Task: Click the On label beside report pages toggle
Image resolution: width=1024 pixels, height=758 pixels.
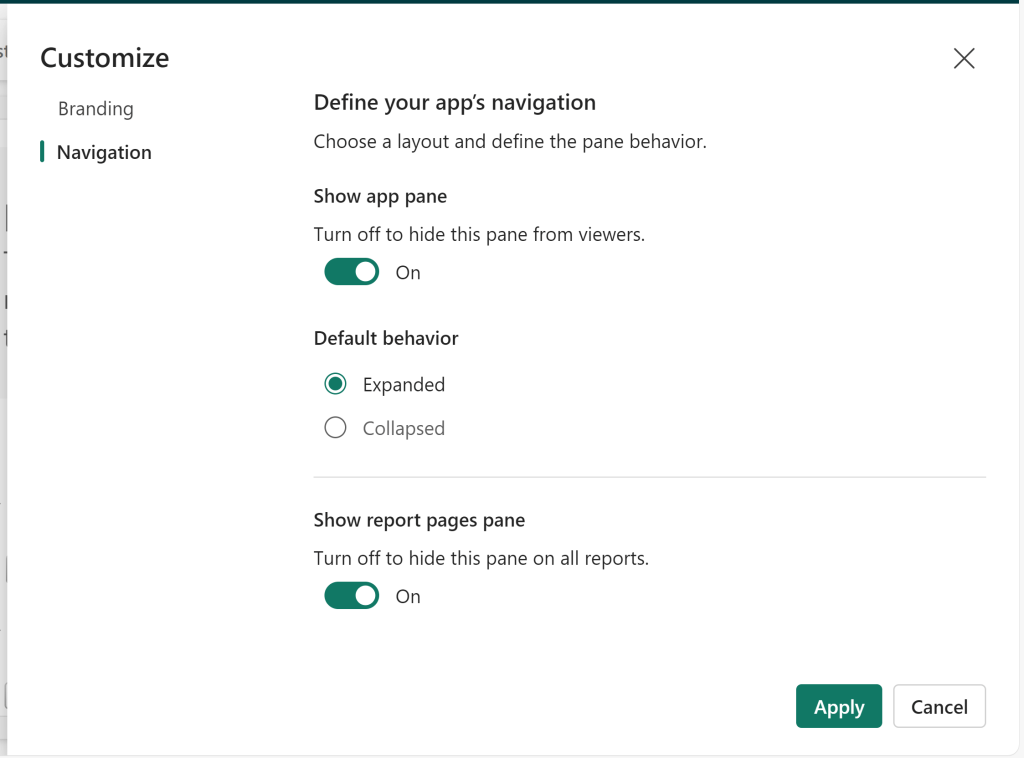Action: 408,597
